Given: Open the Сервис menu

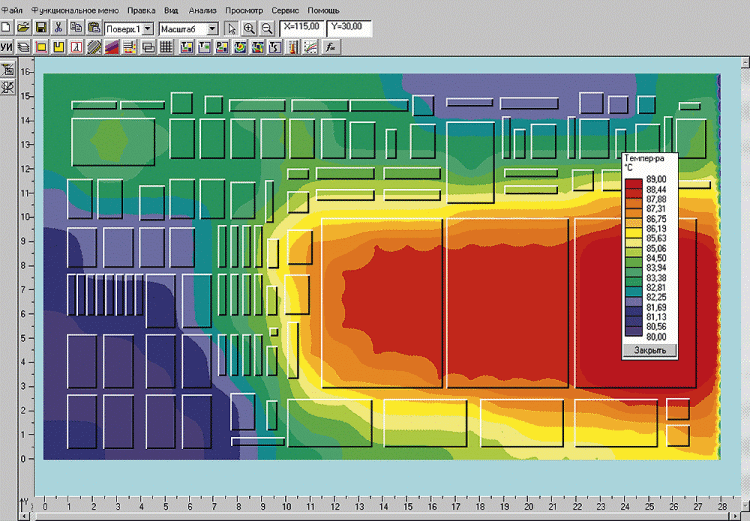Looking at the screenshot, I should pos(285,10).
